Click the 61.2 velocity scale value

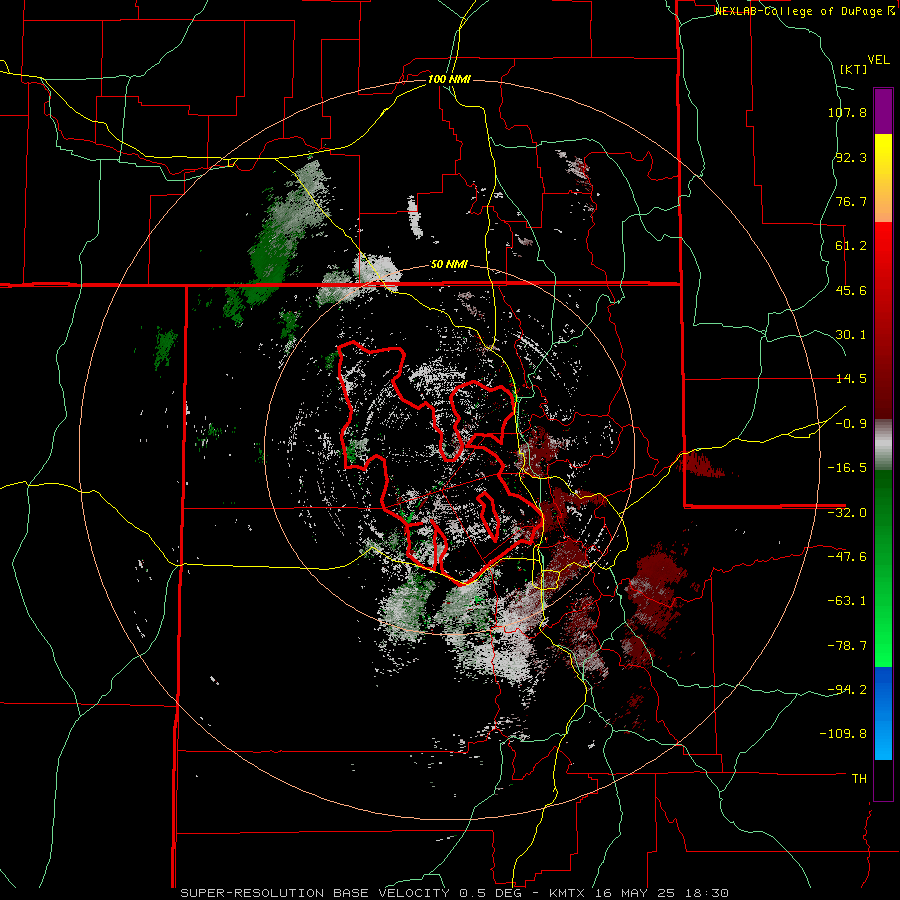click(851, 246)
